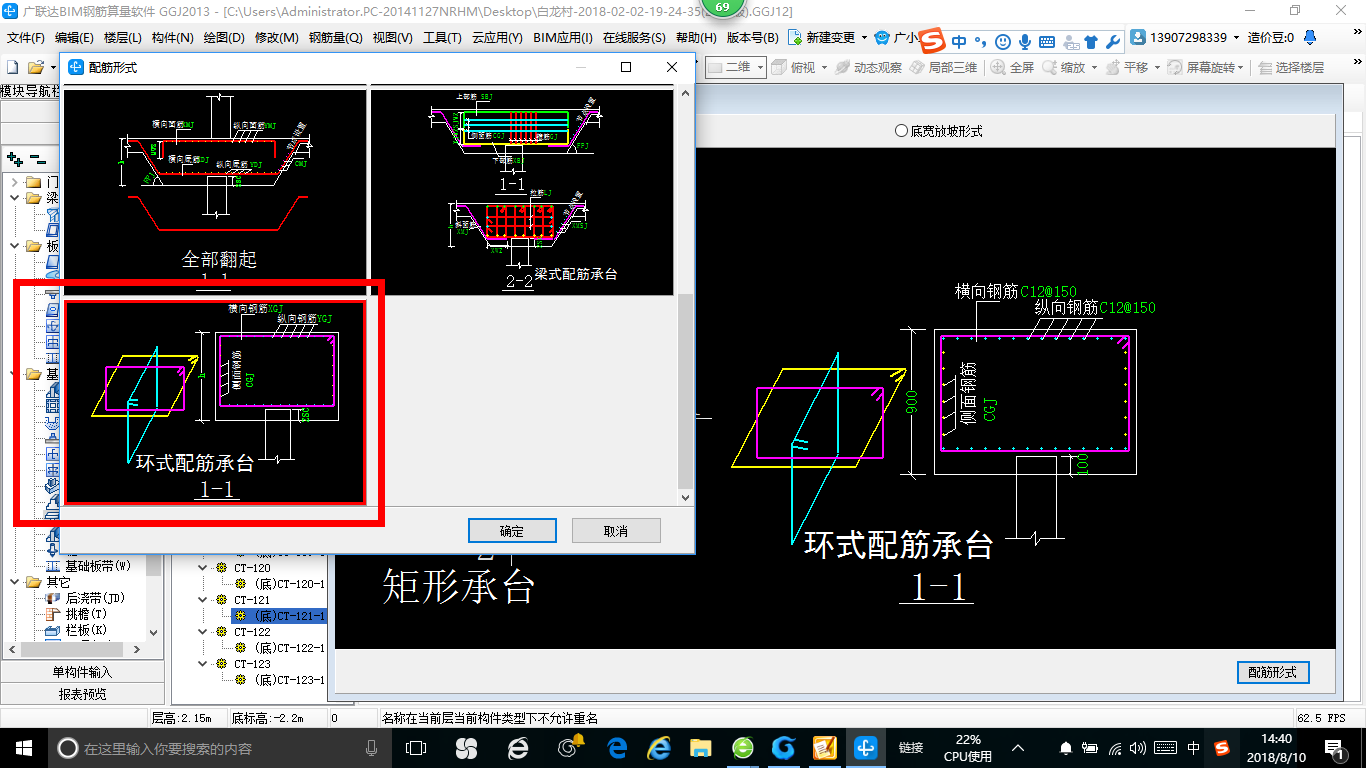Open the account 13907298339 dropdown
Viewport: 1366px width, 768px height.
(x=1235, y=38)
